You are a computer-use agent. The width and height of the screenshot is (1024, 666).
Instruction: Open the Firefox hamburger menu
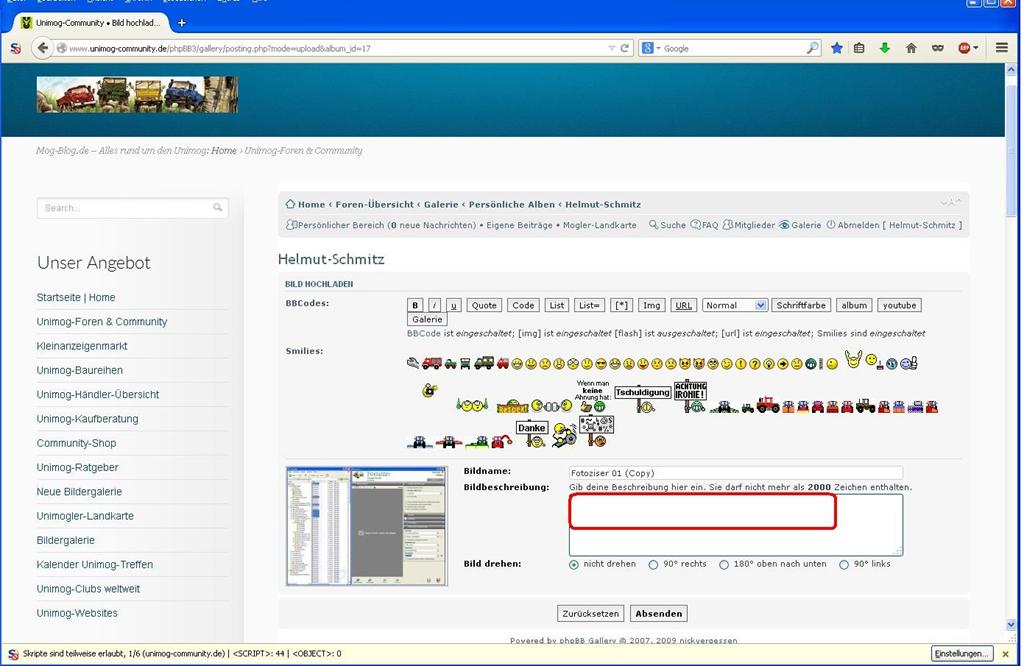tap(1001, 48)
